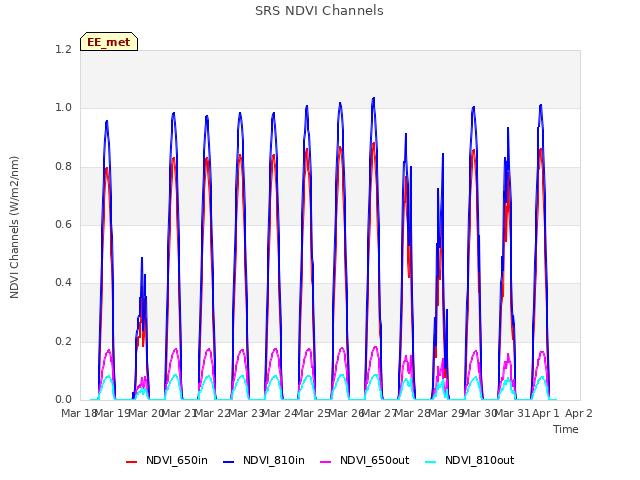
Task: Click the Mar 27 peak of blue curve
Action: [x=373, y=98]
